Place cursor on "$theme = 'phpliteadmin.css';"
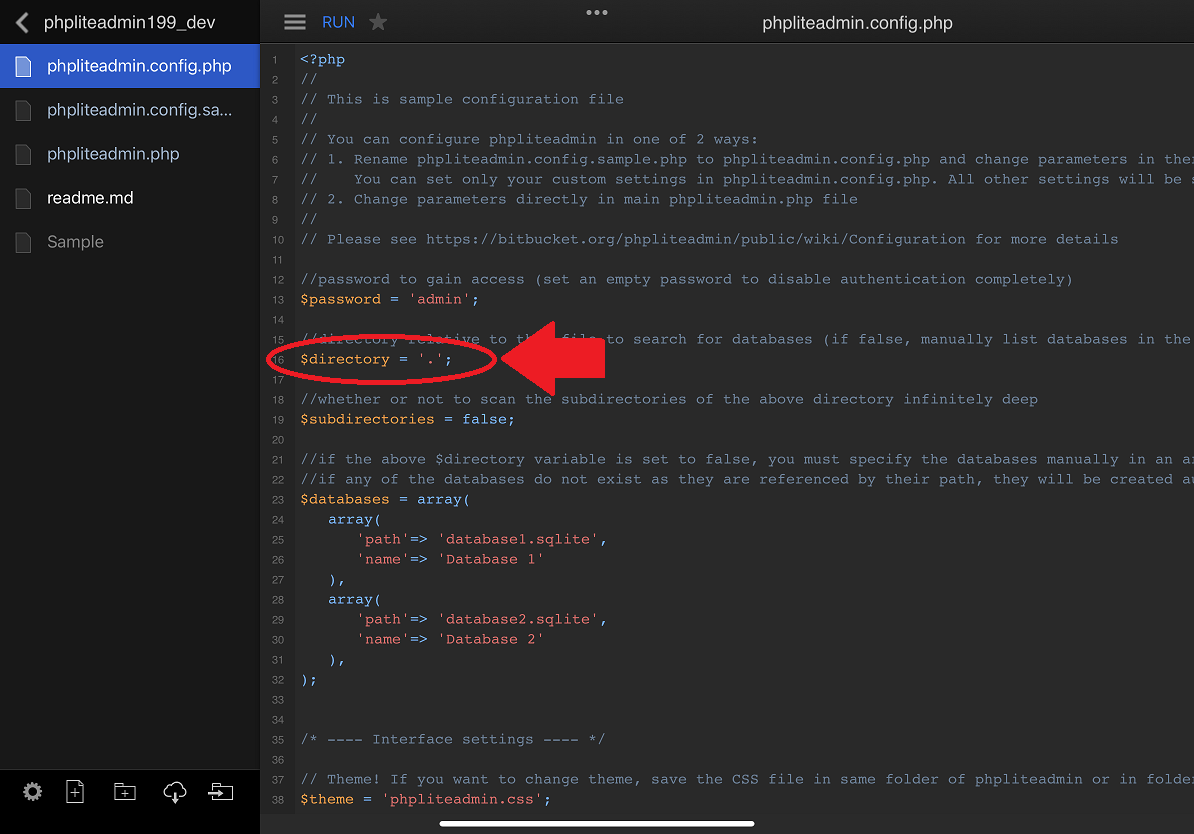The width and height of the screenshot is (1194, 834). pyautogui.click(x=425, y=799)
